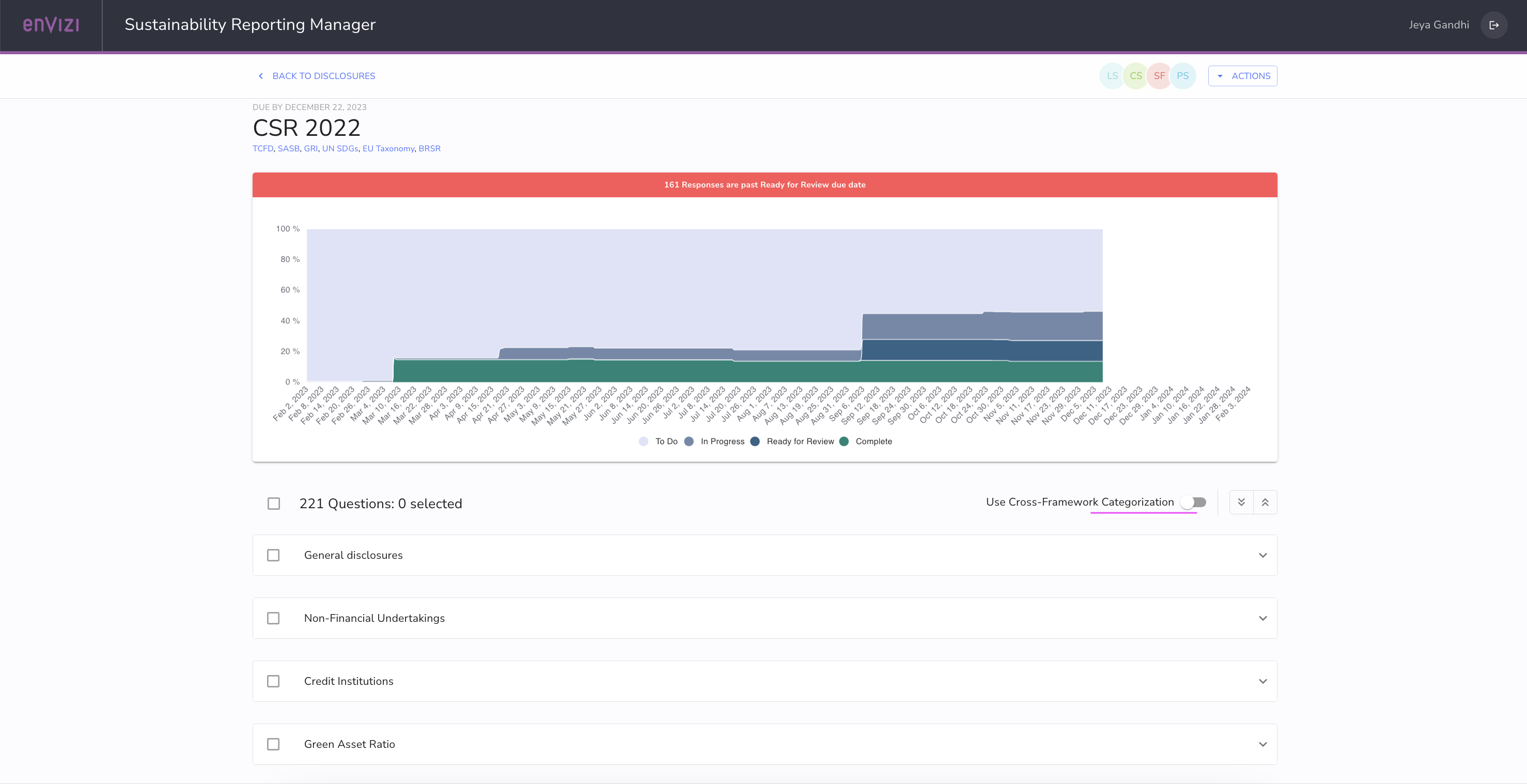The image size is (1527, 784).
Task: Open the LS collaborator avatar
Action: click(x=1112, y=75)
